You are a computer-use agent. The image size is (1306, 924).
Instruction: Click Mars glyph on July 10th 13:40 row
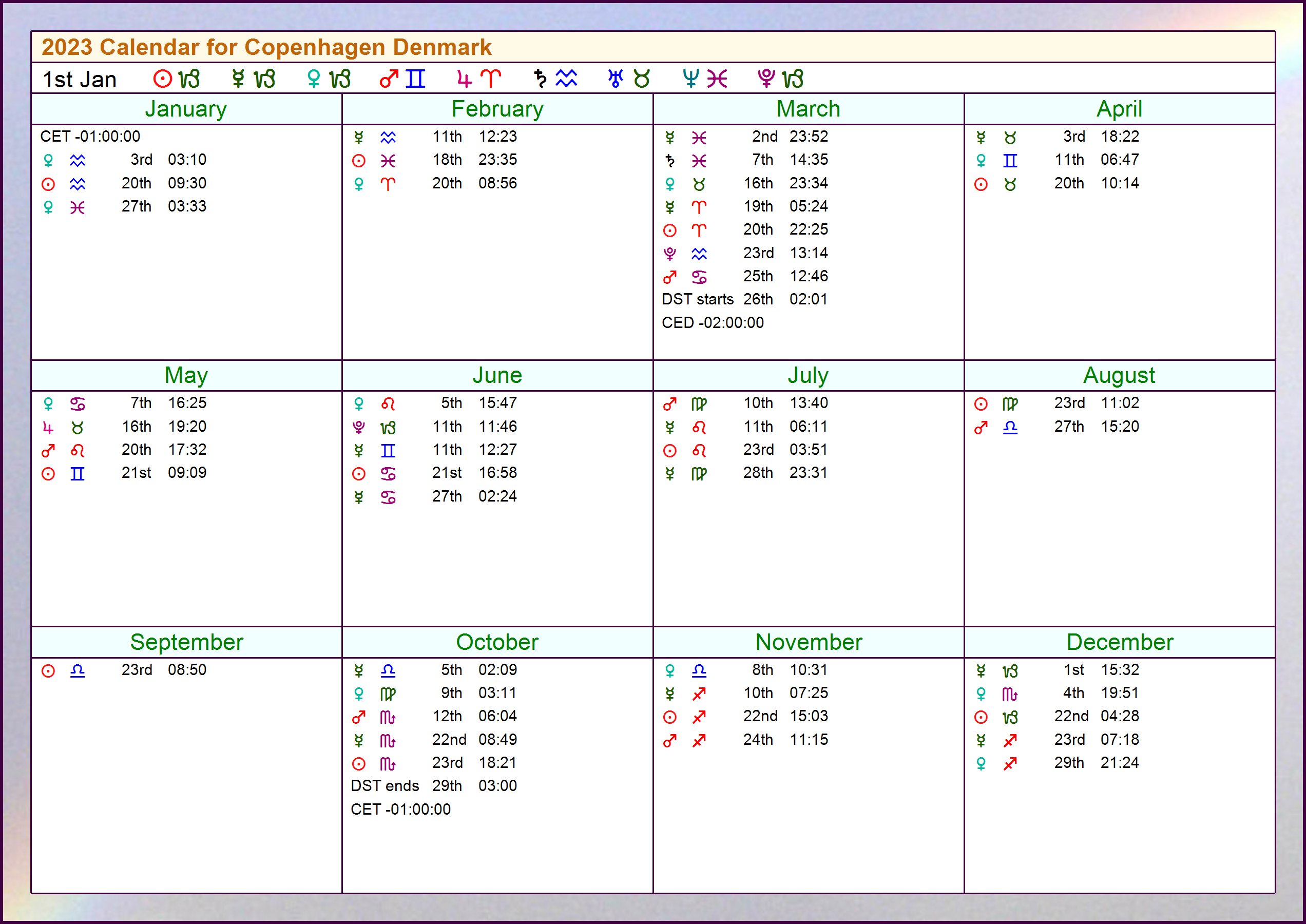coord(670,404)
